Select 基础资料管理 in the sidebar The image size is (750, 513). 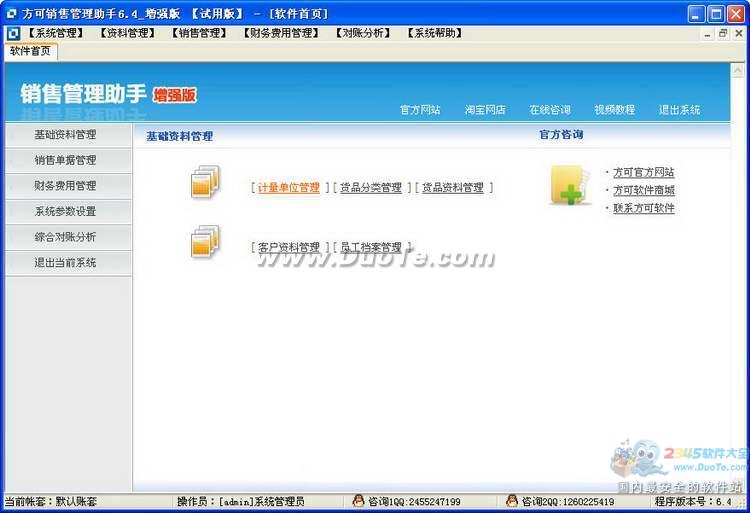click(68, 135)
